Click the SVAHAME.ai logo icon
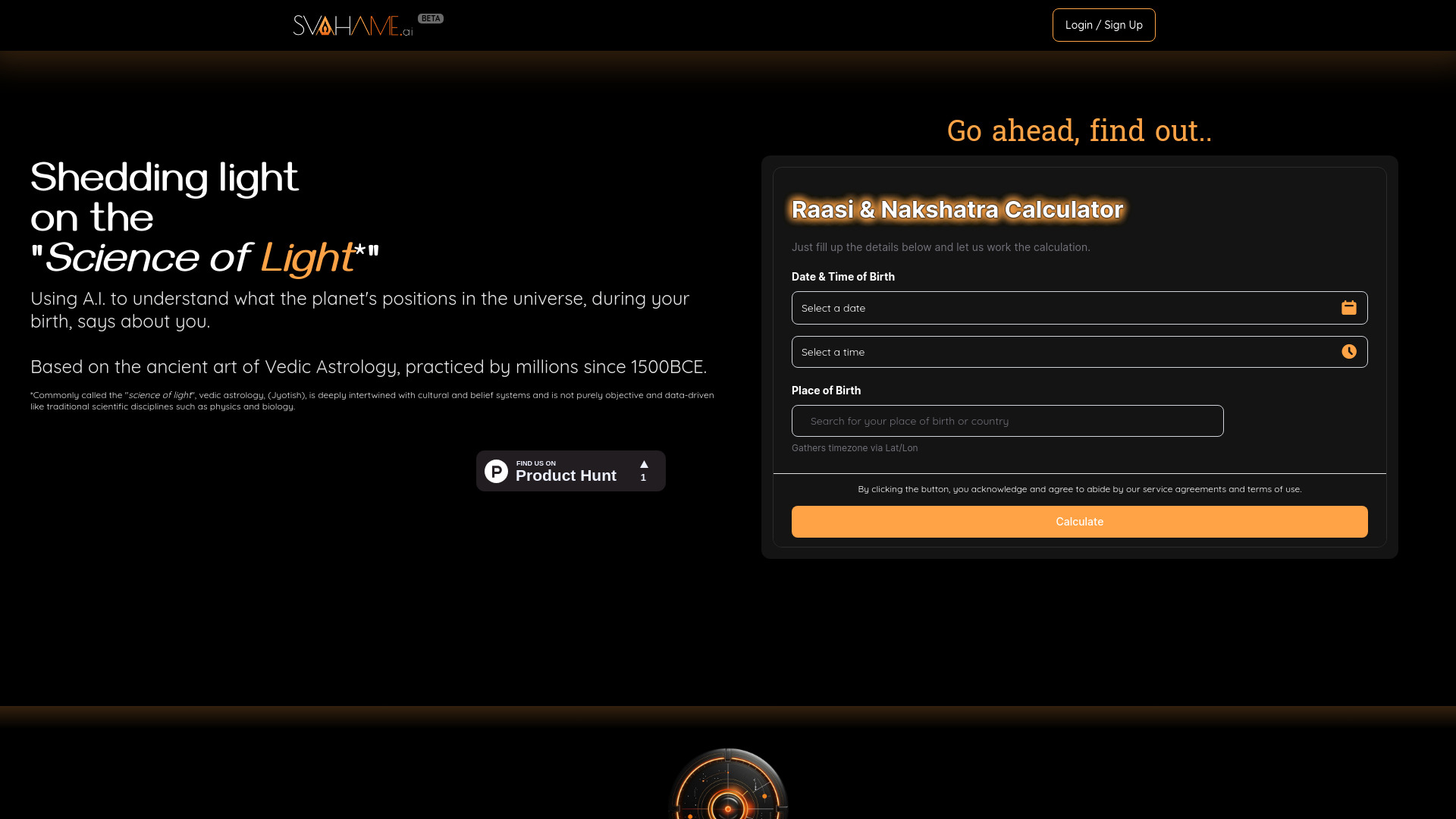Image resolution: width=1456 pixels, height=819 pixels. tap(355, 25)
